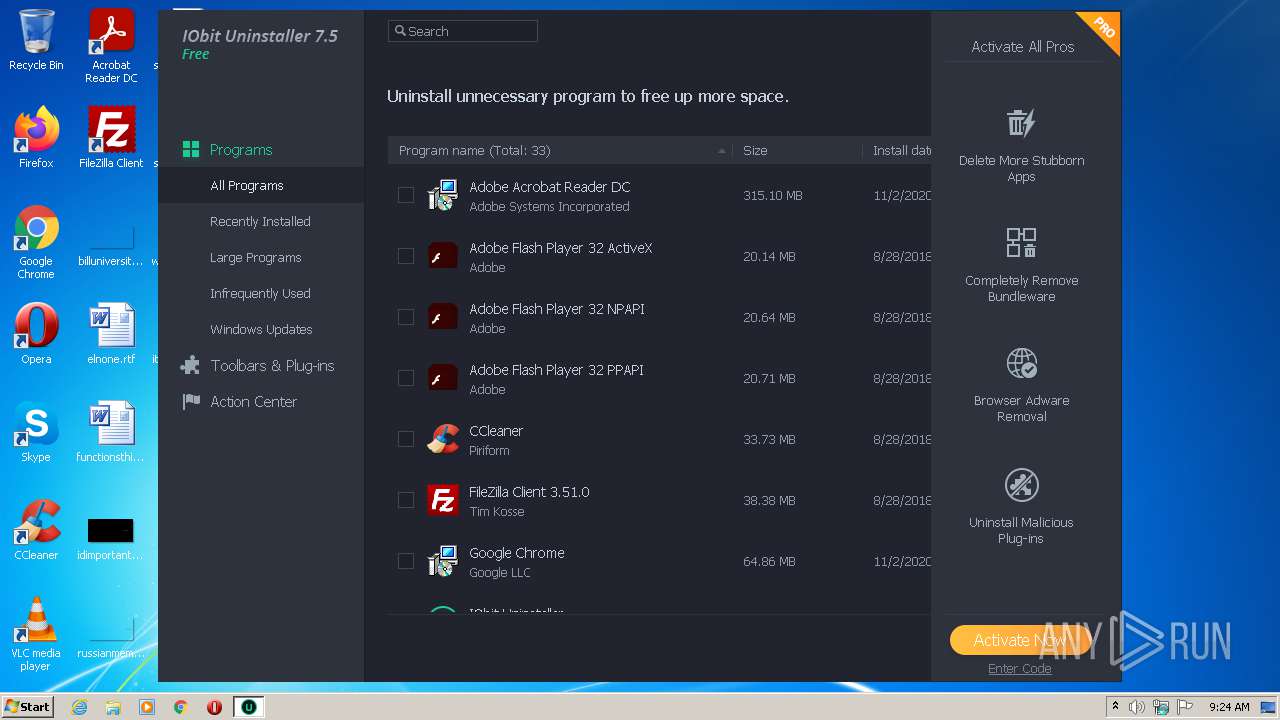Open the Skype desktop shortcut
The image size is (1280, 720).
[36, 432]
